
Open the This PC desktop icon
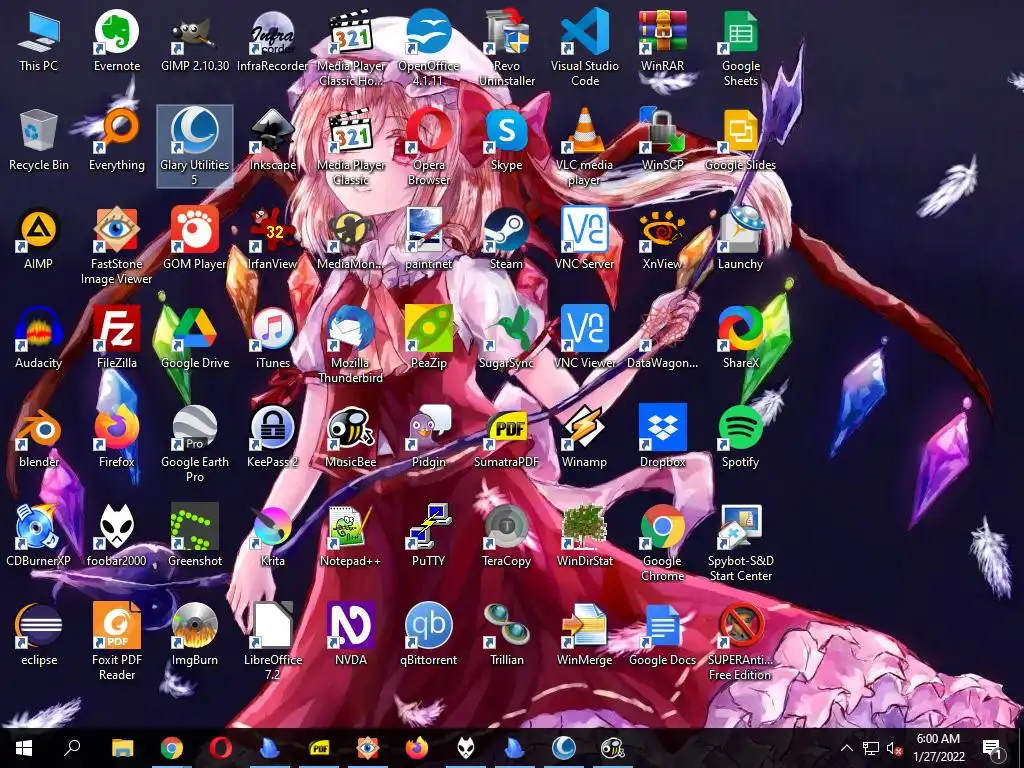[x=39, y=41]
